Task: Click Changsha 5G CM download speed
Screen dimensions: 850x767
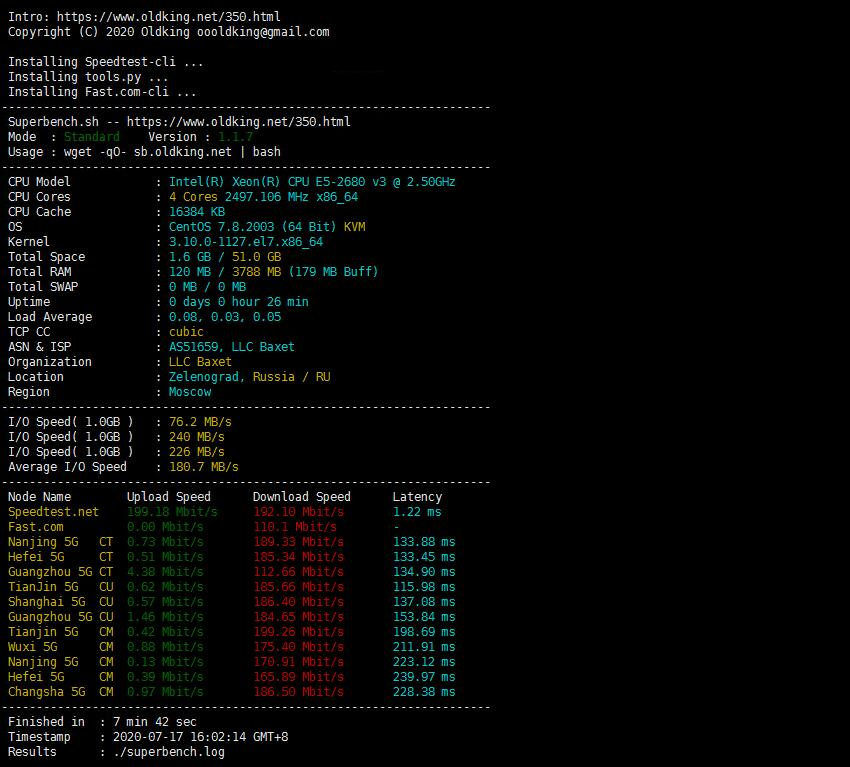Action: point(298,692)
